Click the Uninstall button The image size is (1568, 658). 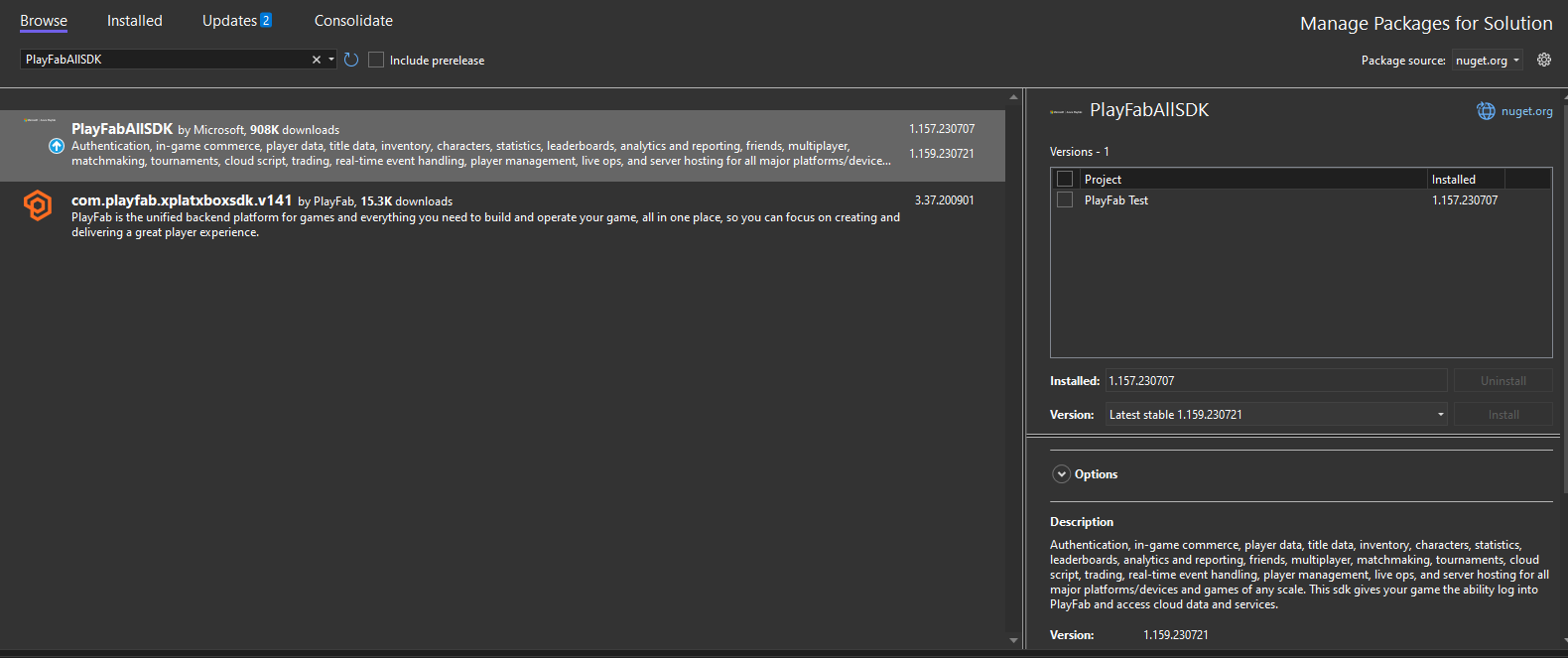(x=1503, y=381)
